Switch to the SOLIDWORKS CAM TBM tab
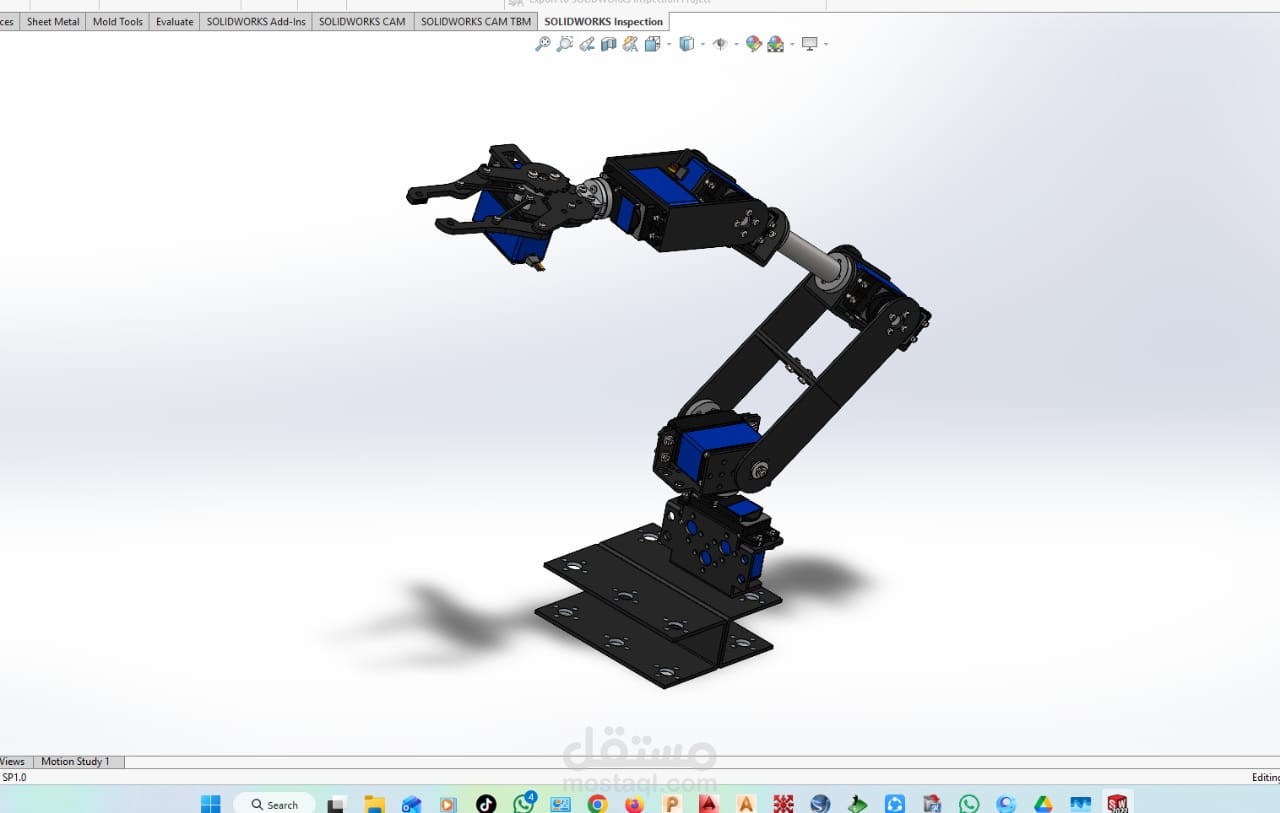1280x813 pixels. pyautogui.click(x=476, y=21)
